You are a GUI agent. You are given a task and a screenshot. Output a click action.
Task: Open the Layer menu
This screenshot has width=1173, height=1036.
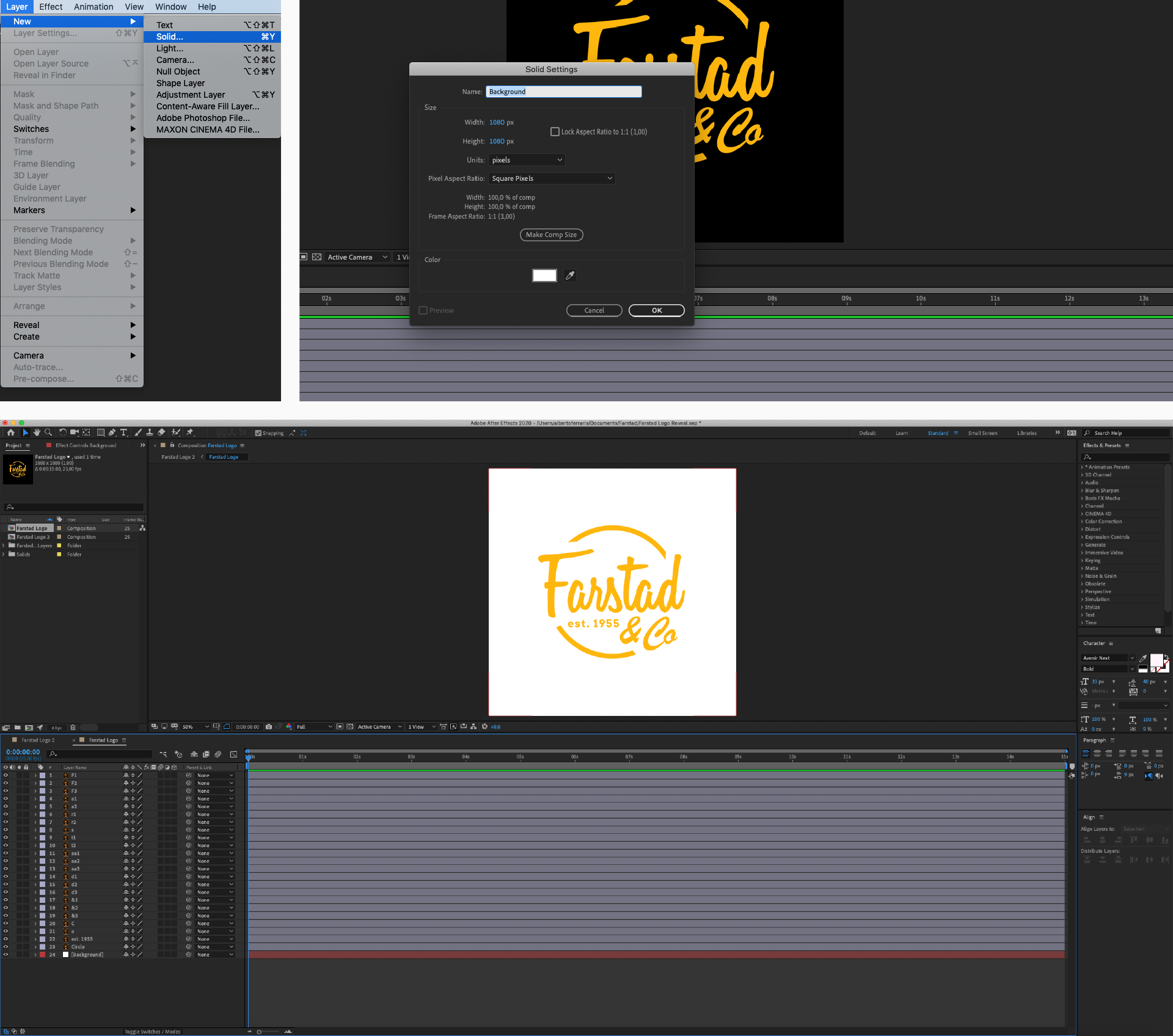click(17, 7)
